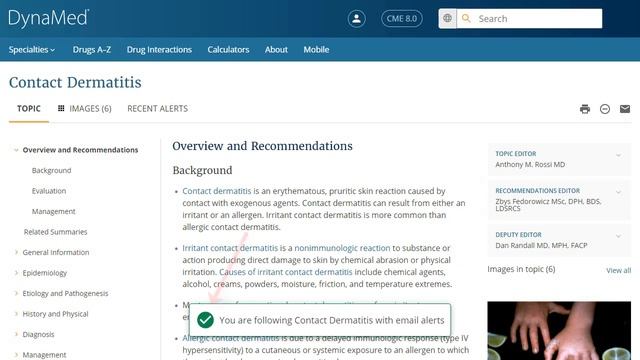Open the Irritant contact dermatitis link

point(230,248)
